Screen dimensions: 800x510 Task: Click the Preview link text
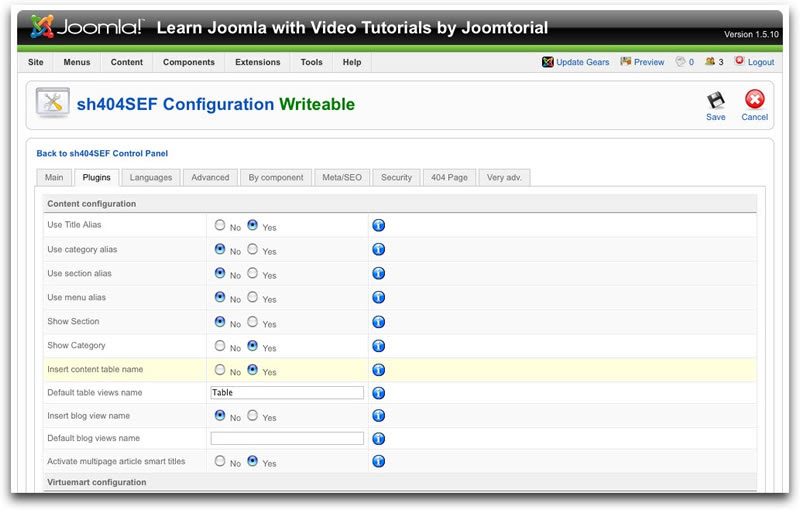[x=649, y=62]
